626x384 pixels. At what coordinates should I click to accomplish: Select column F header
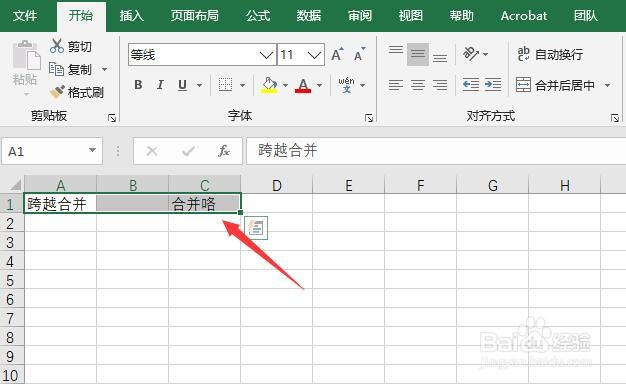[420, 185]
